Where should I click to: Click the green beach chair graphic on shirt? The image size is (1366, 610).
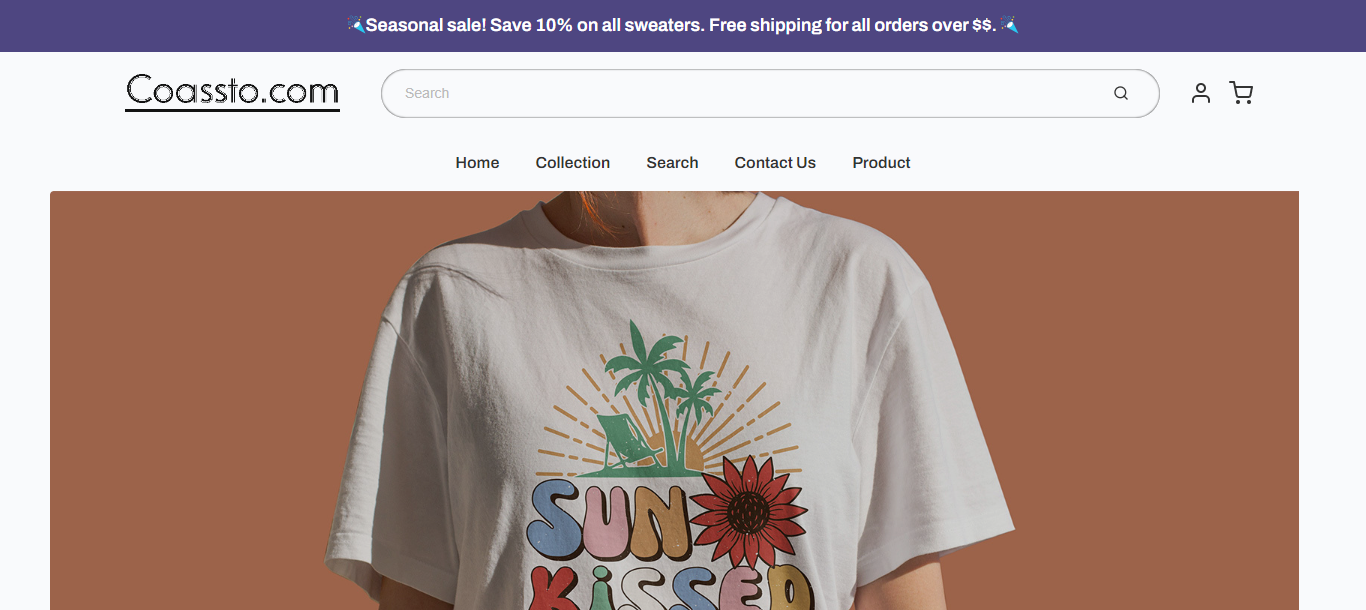[x=625, y=442]
